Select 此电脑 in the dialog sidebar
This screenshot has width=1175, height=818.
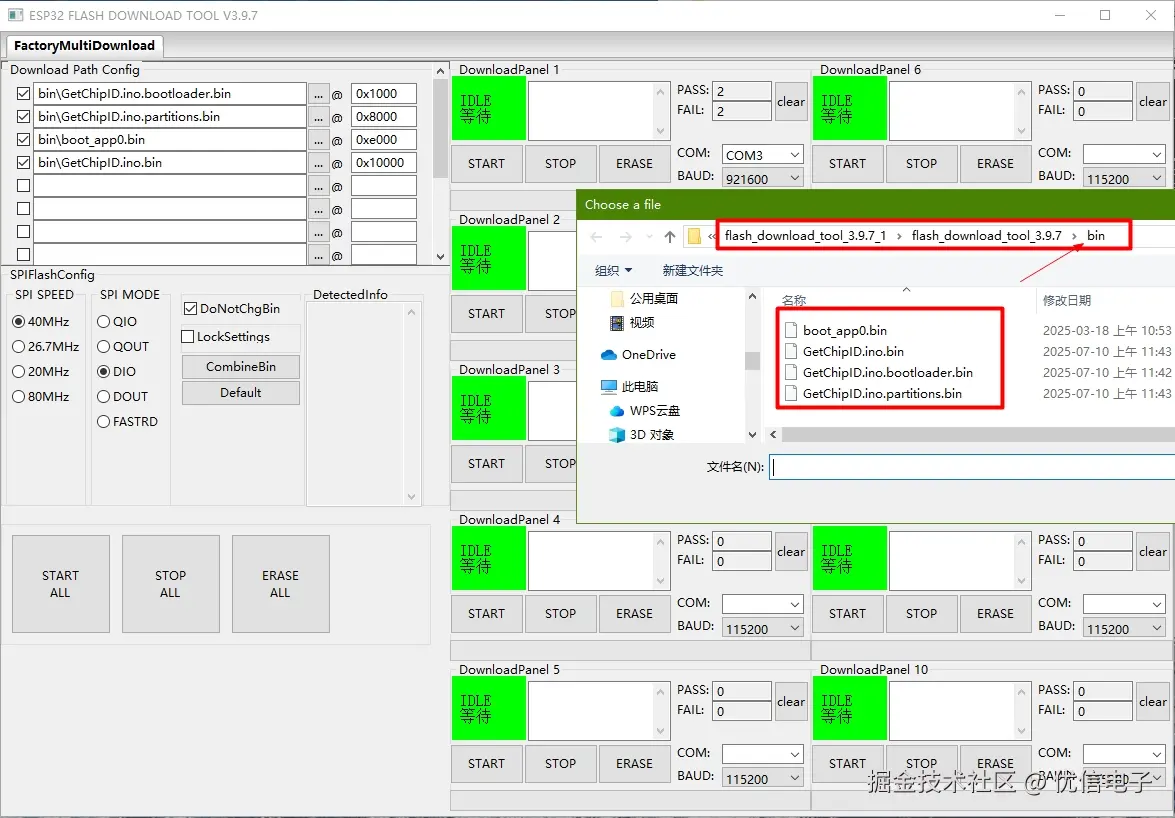[630, 387]
